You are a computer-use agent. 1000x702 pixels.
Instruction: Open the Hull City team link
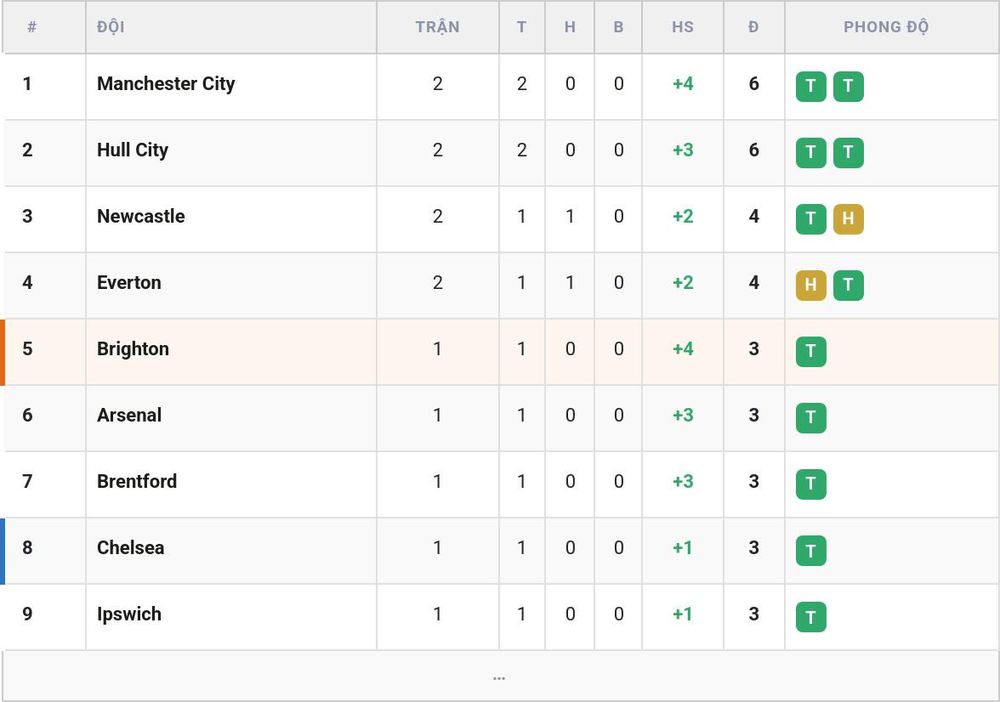pyautogui.click(x=133, y=150)
